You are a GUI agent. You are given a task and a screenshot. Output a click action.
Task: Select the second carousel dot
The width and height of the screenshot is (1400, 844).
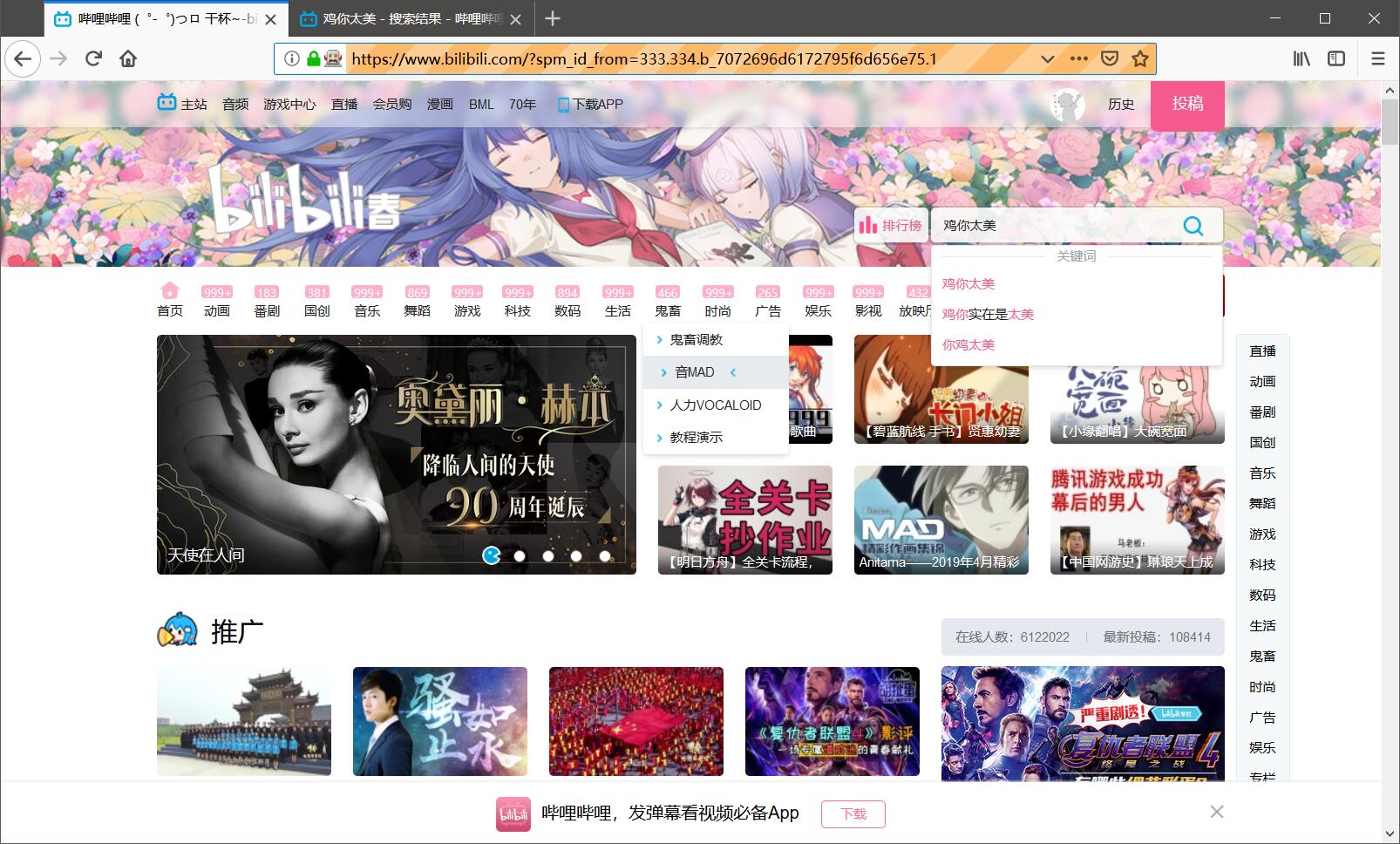(520, 555)
